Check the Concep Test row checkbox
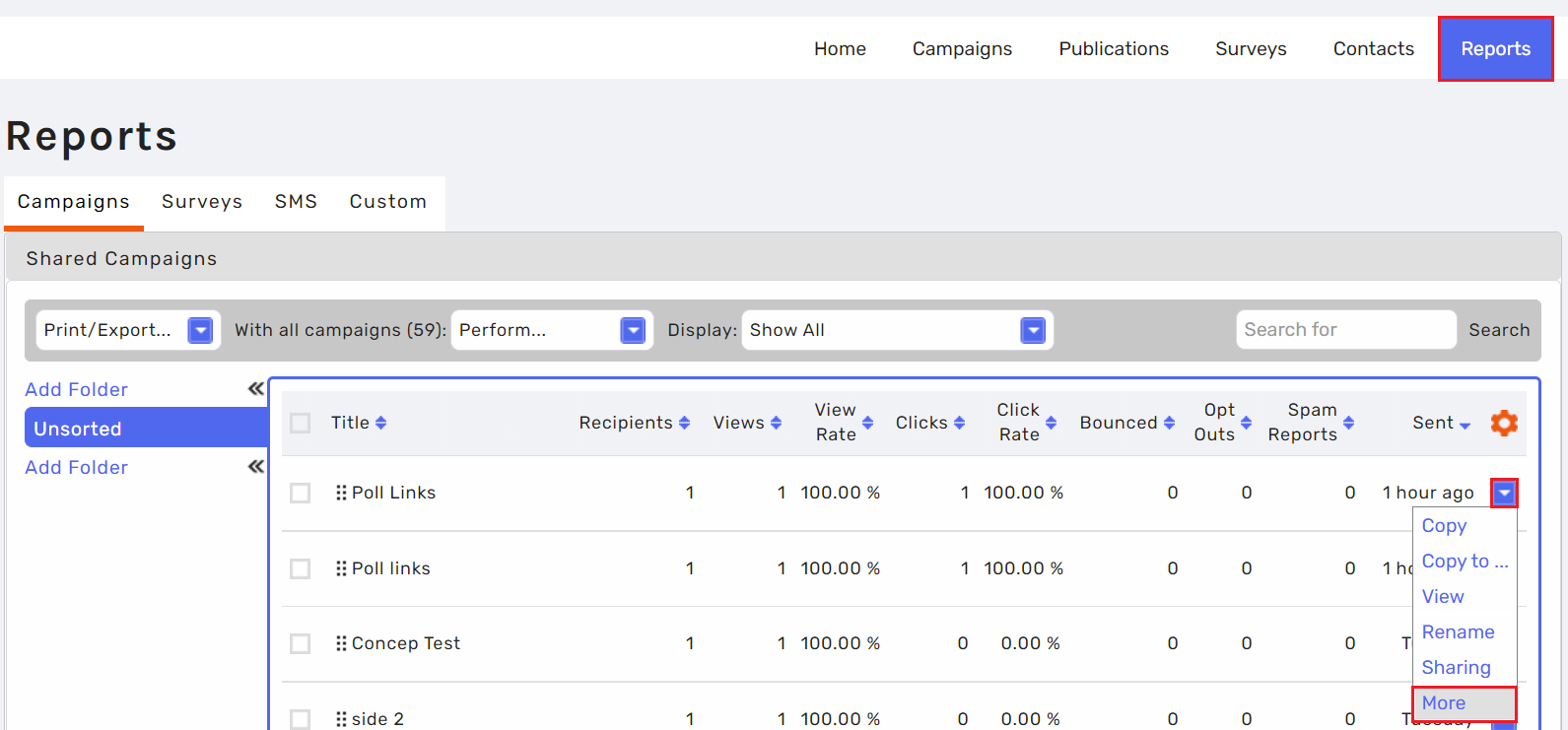This screenshot has height=730, width=1568. pos(301,643)
